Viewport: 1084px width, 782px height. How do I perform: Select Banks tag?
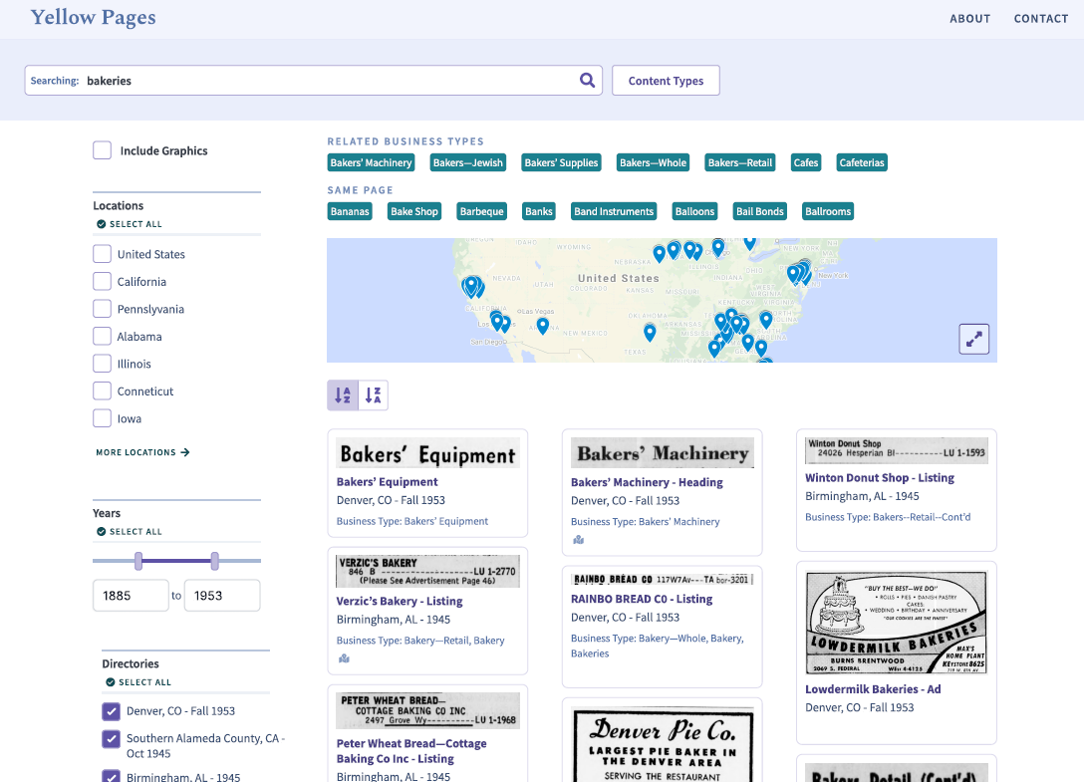pyautogui.click(x=539, y=211)
